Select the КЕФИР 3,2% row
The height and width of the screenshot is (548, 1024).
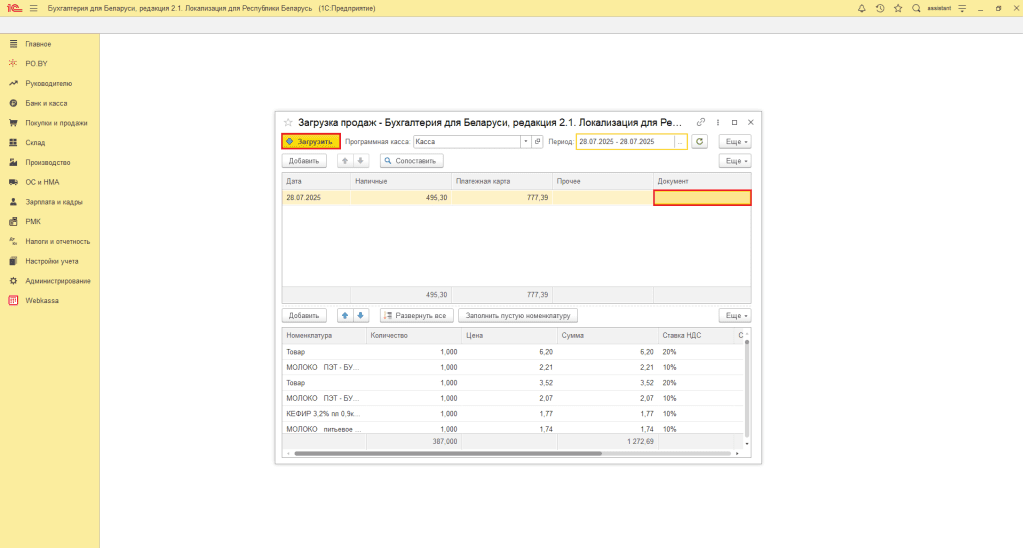[x=513, y=413]
